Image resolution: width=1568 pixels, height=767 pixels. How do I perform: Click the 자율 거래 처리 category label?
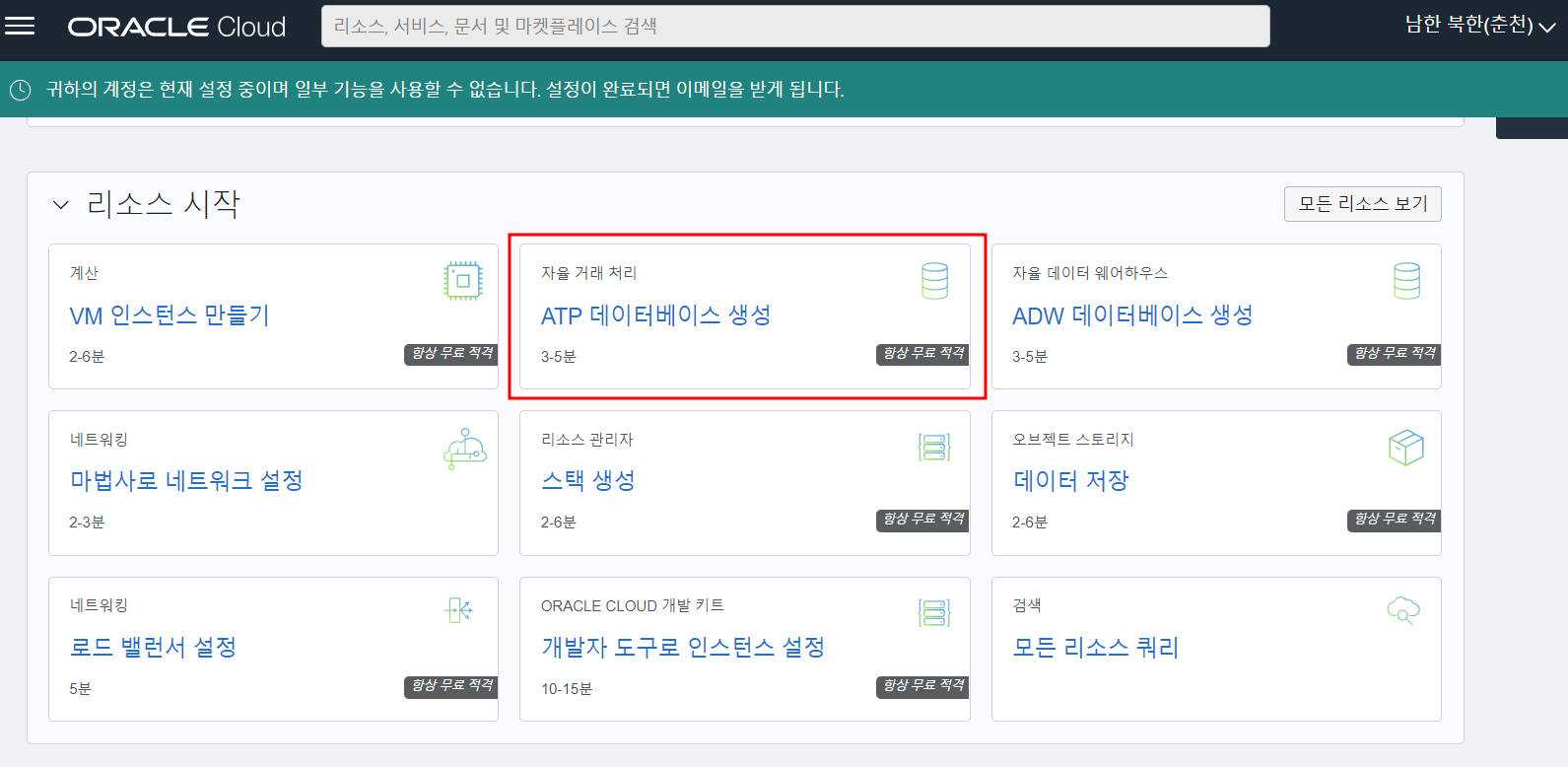[589, 273]
